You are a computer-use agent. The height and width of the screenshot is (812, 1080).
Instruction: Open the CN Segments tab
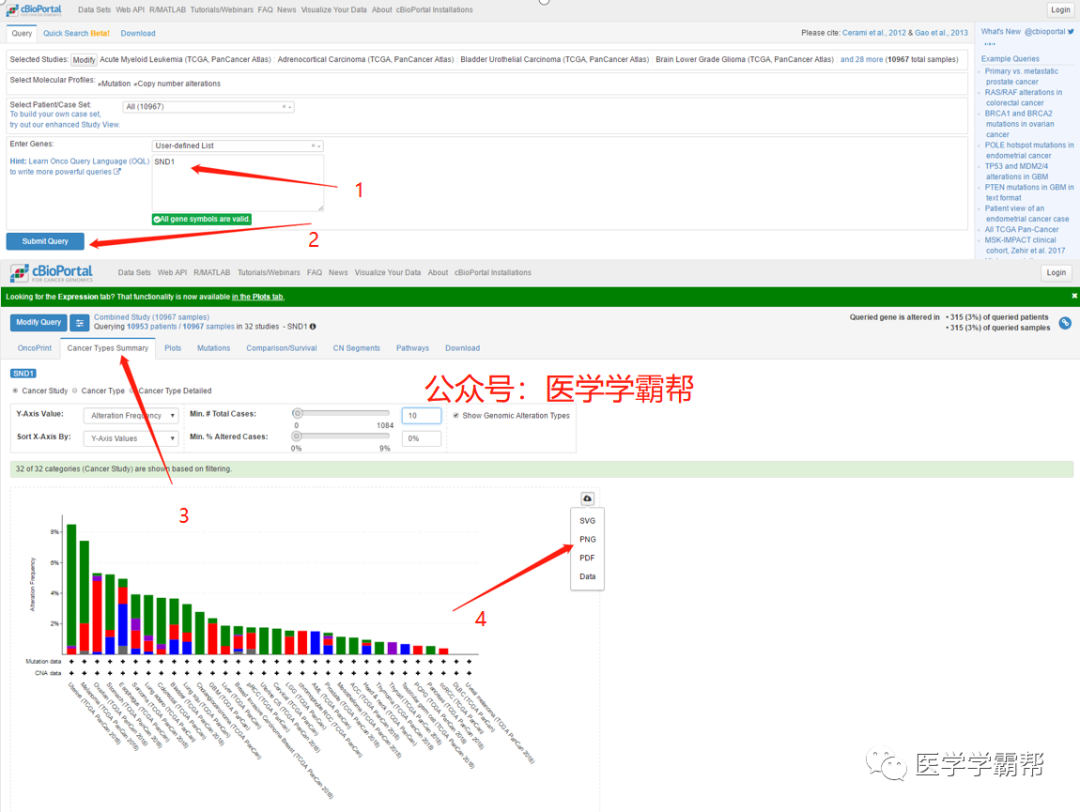(356, 348)
